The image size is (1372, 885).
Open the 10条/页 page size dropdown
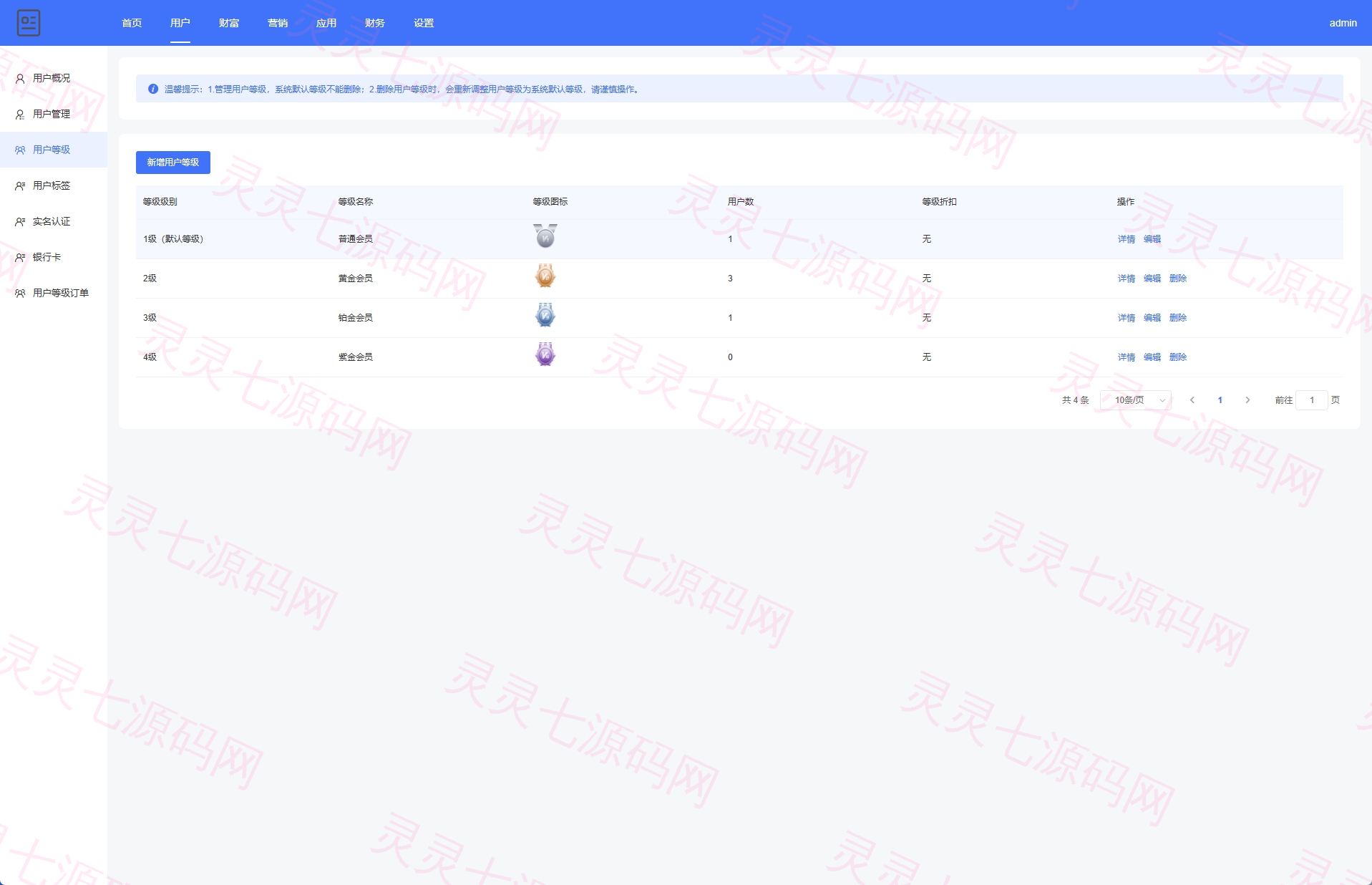1136,400
